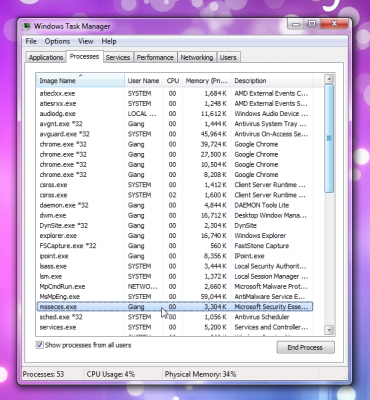
Task: Click the DAEMON Tools Lite description
Action: click(262, 205)
